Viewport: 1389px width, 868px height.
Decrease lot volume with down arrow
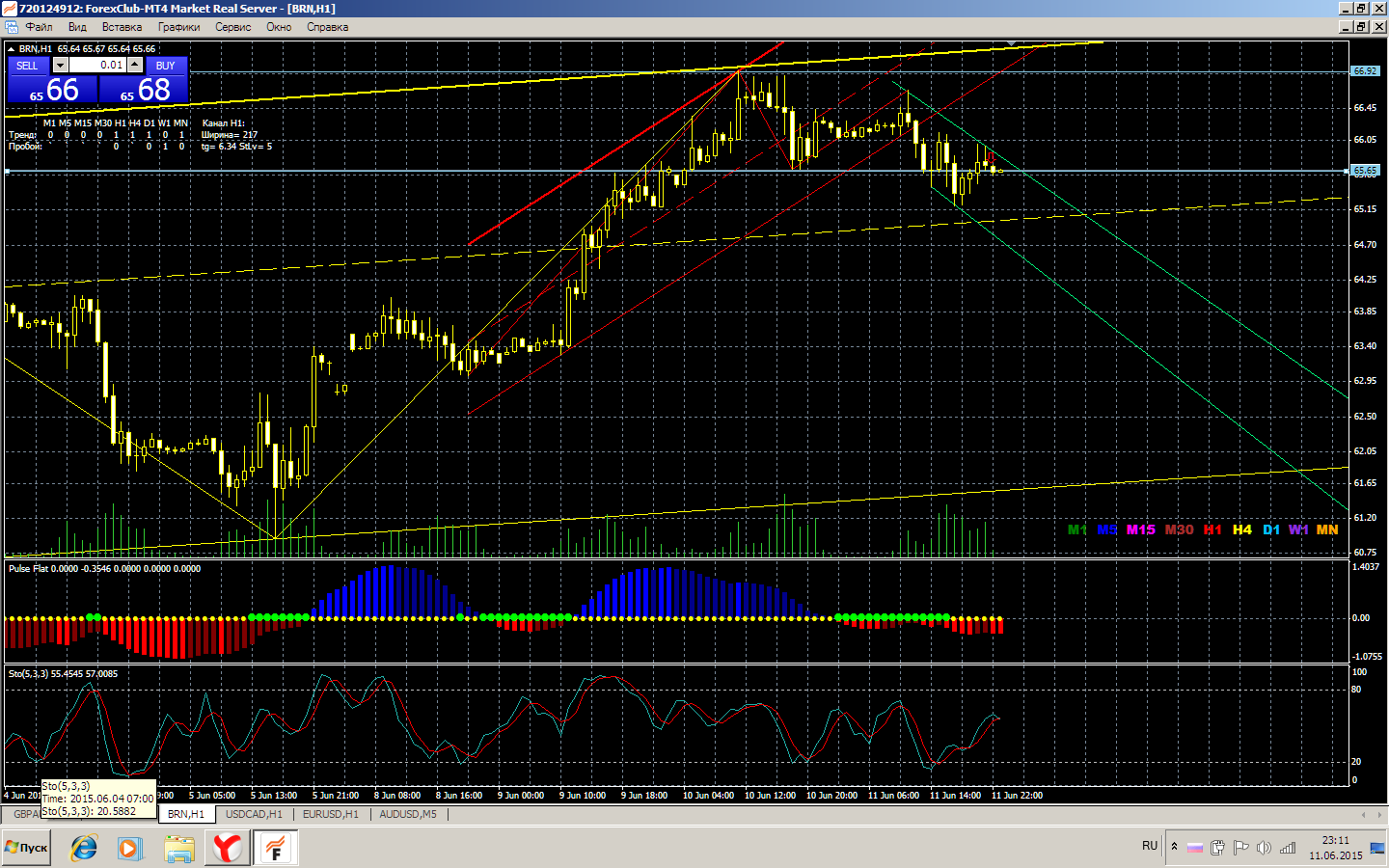(x=60, y=65)
